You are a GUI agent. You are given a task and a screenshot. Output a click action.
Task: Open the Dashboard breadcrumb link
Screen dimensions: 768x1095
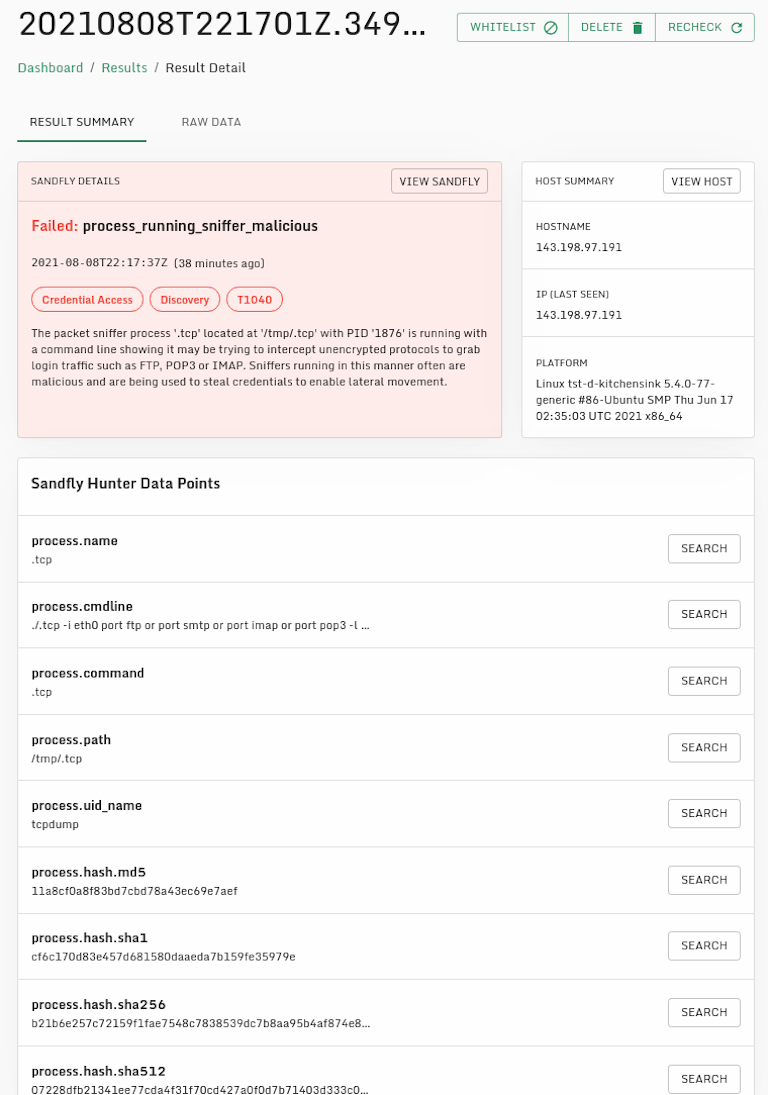50,68
